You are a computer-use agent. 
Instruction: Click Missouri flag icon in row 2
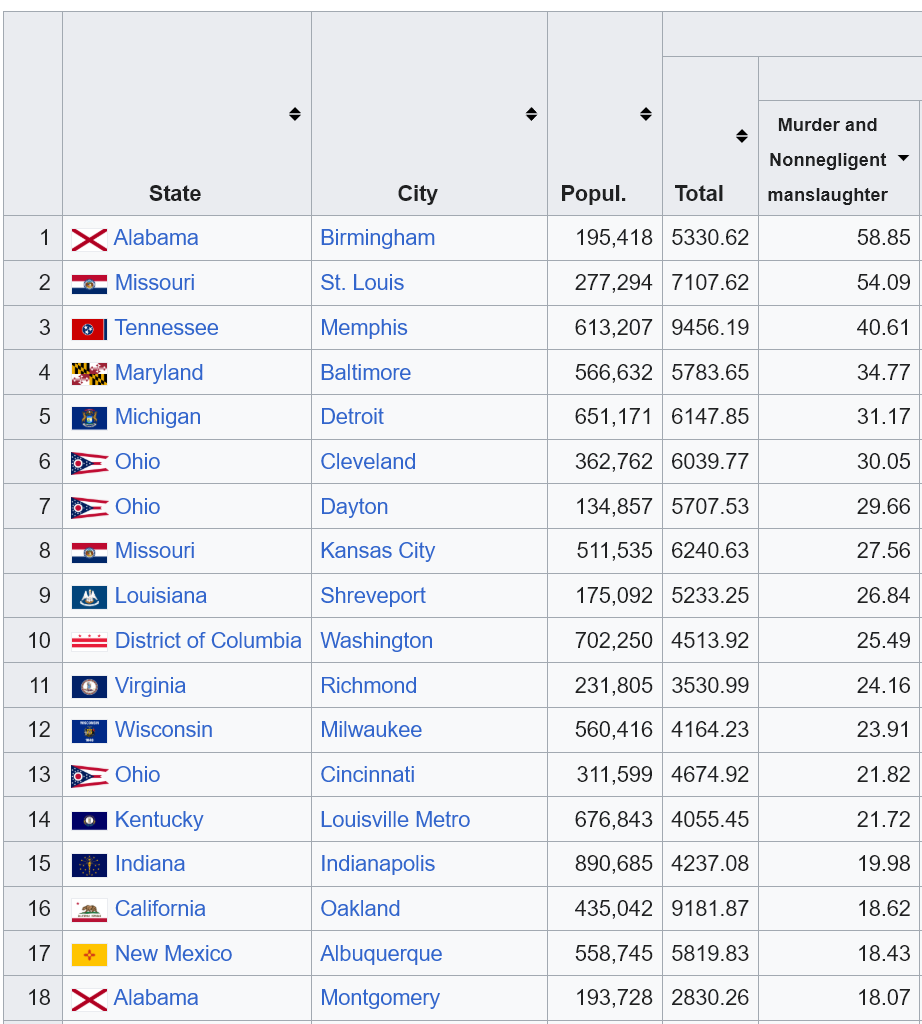point(89,284)
